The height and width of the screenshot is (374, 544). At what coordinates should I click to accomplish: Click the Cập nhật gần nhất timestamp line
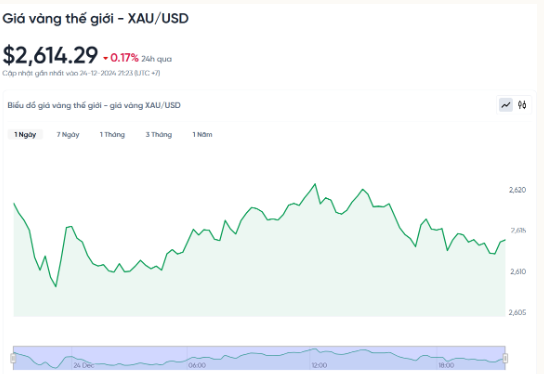pos(81,73)
